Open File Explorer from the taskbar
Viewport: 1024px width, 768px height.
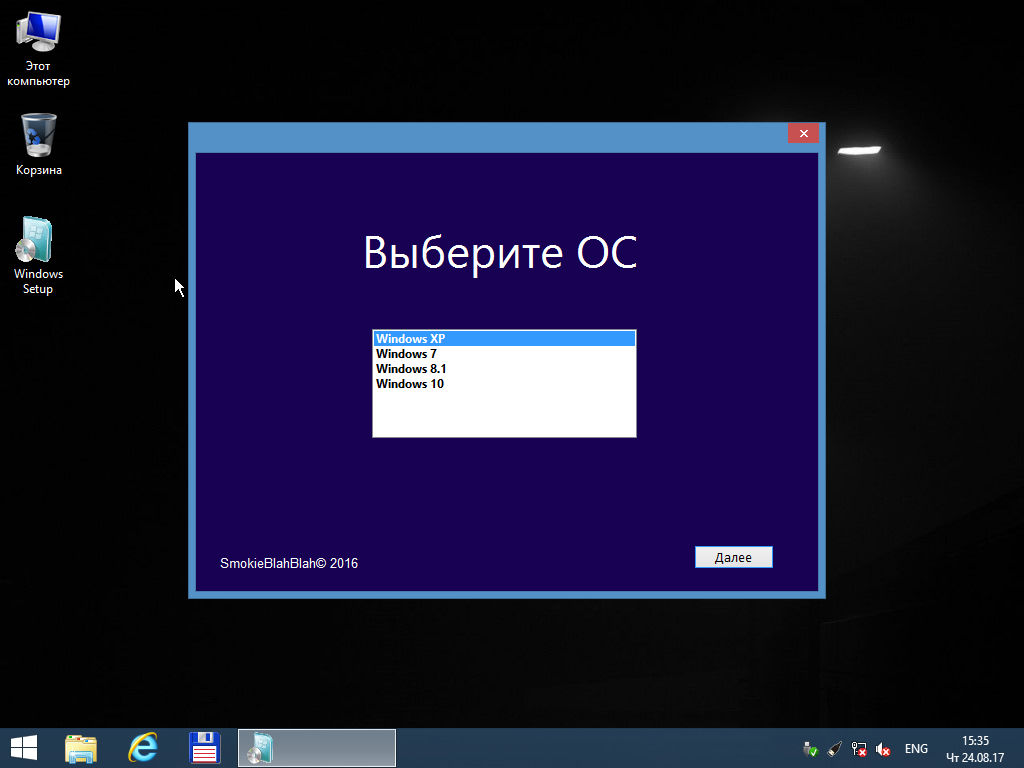80,747
